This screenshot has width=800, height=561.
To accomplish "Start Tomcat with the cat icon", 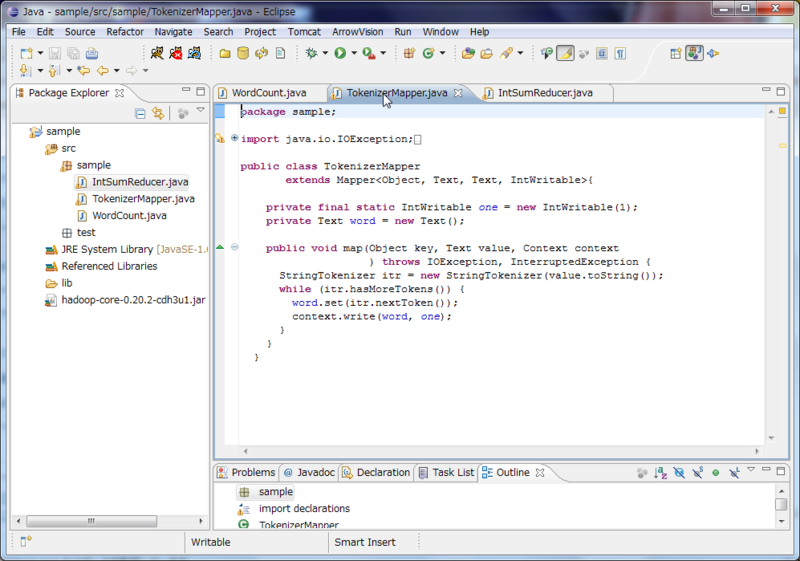I will [x=157, y=53].
